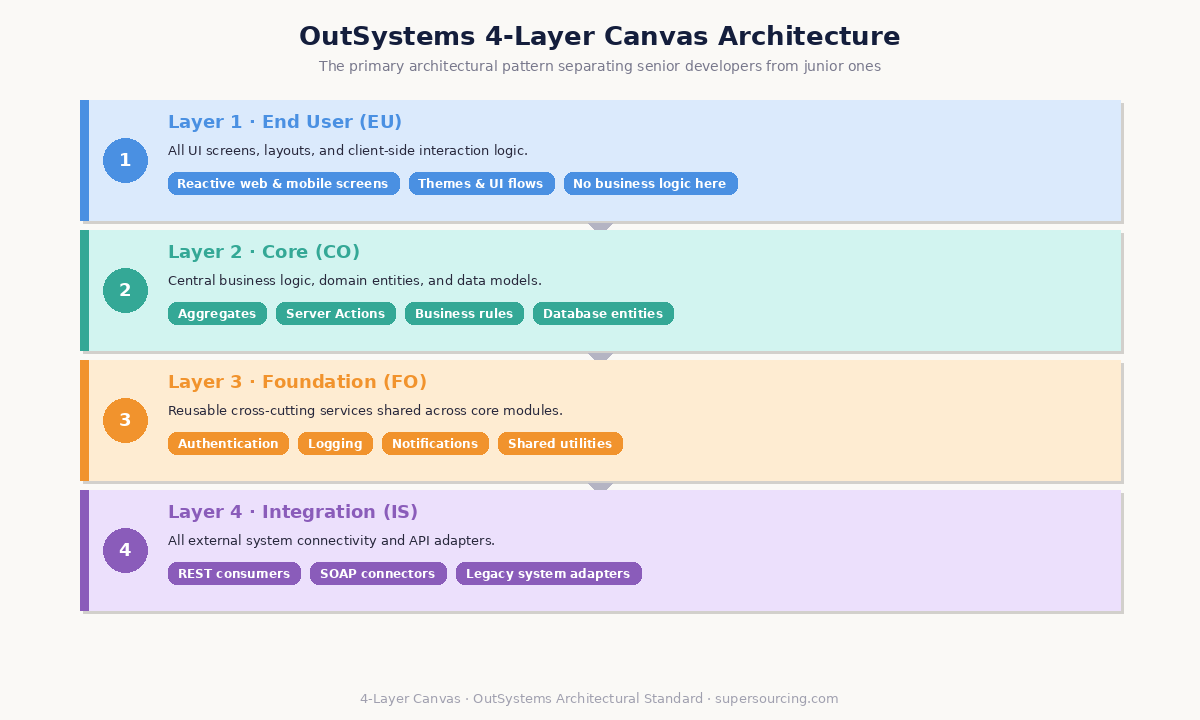Click the Aggregates tag
This screenshot has height=720, width=1200.
tap(217, 314)
